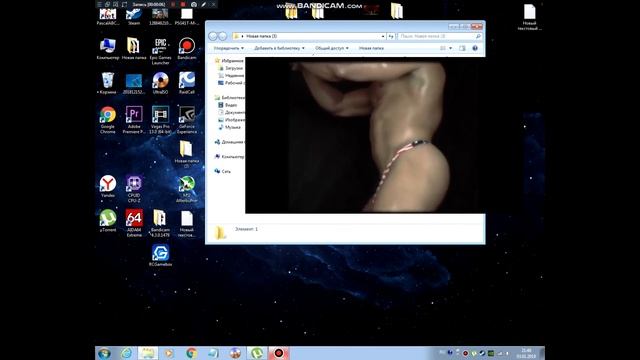Select Видео library in the navigation pane
This screenshot has height=360, width=640.
(x=227, y=105)
